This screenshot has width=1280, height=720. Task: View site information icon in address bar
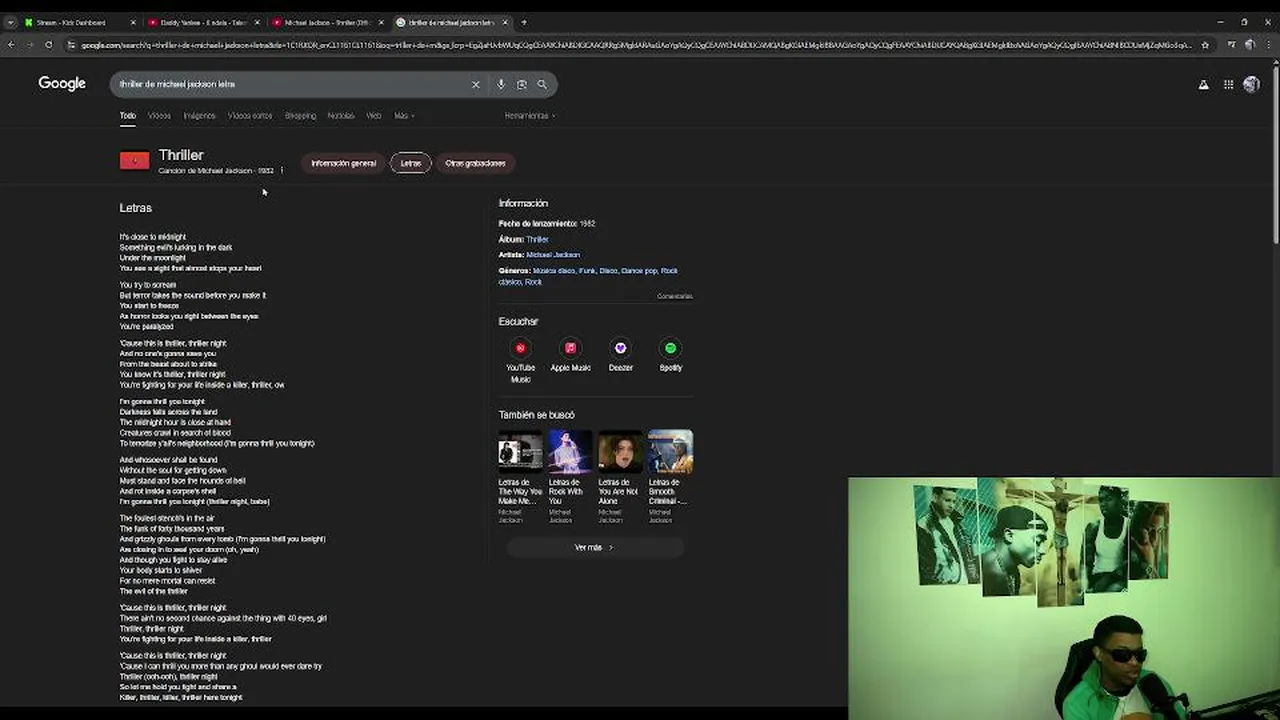(x=71, y=45)
